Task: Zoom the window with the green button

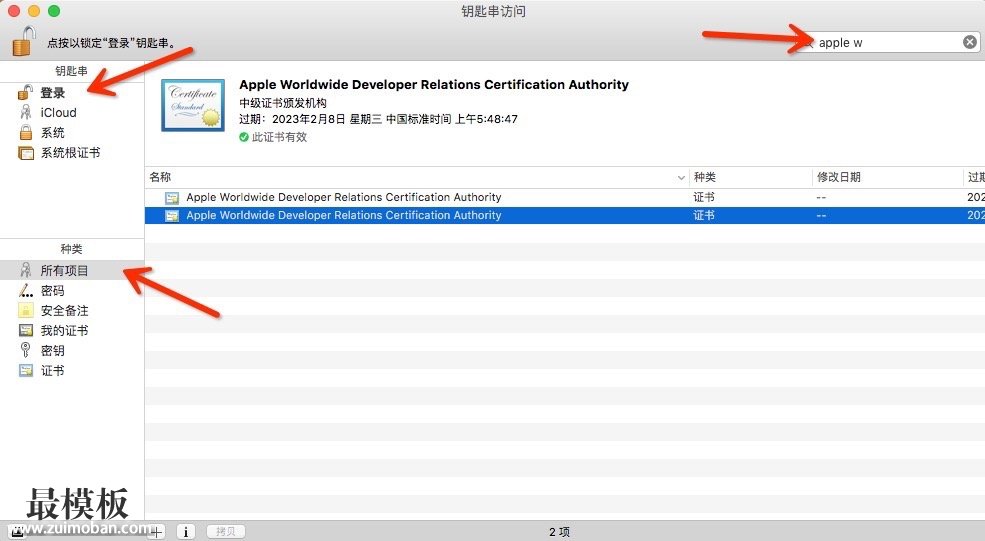Action: point(54,11)
